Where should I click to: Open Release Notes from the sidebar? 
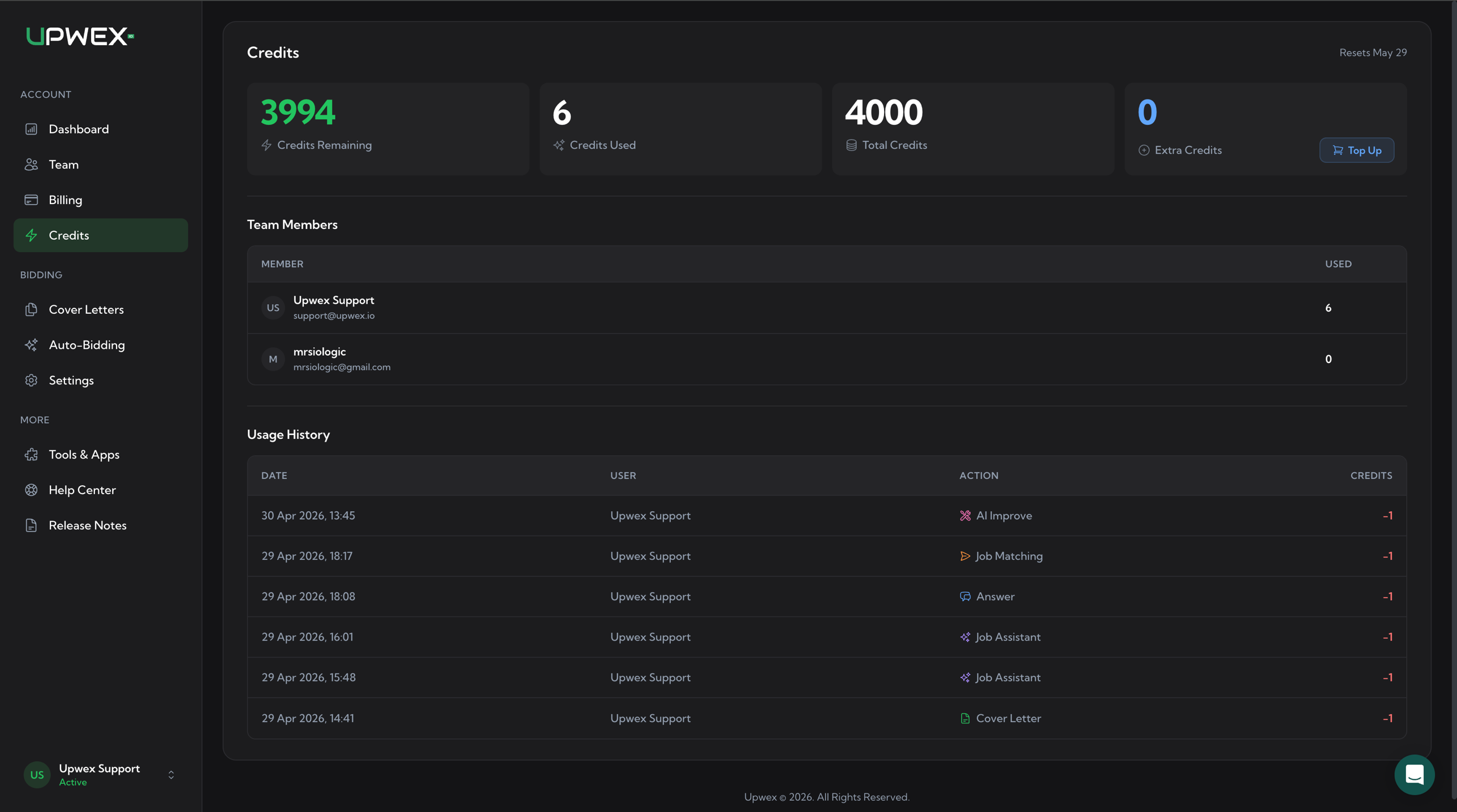[101, 525]
